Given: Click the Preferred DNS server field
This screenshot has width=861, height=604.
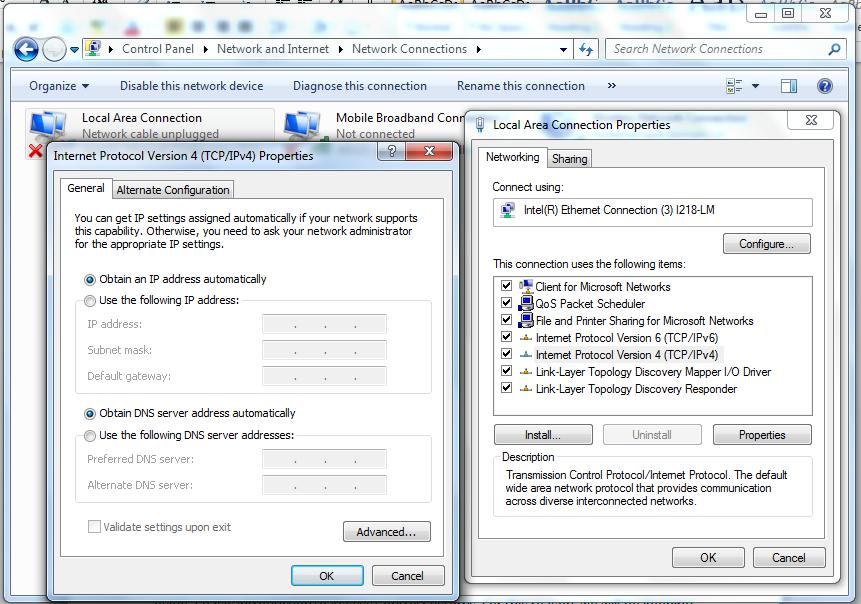Looking at the screenshot, I should (325, 458).
